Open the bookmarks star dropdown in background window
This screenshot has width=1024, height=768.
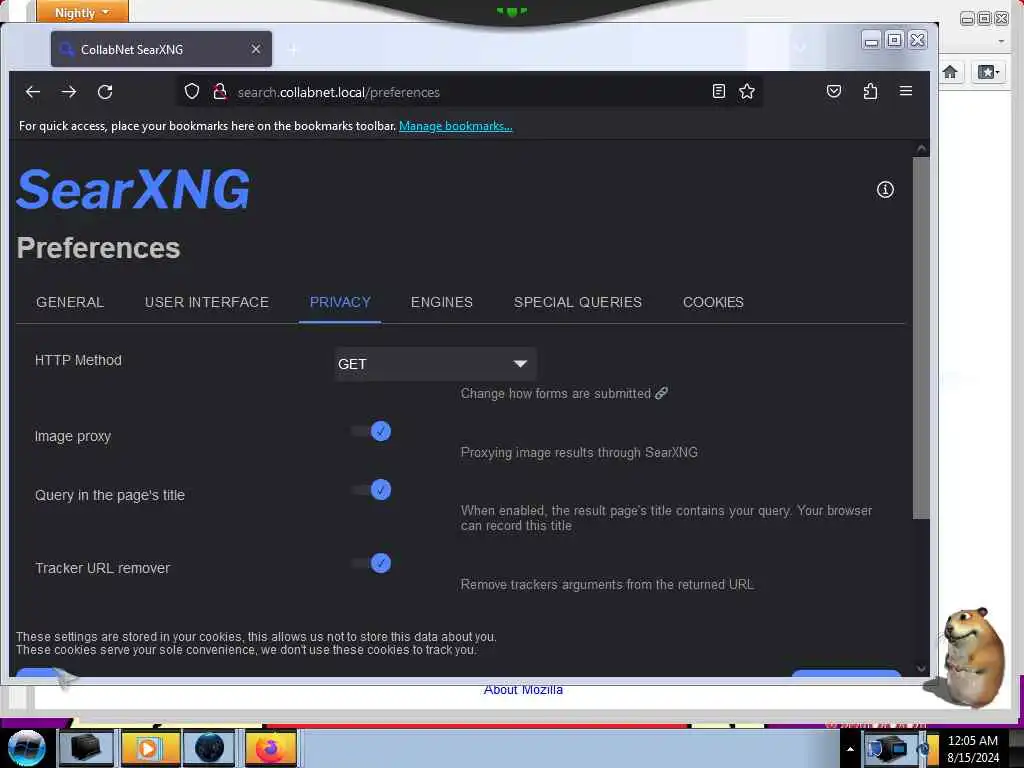click(x=988, y=72)
